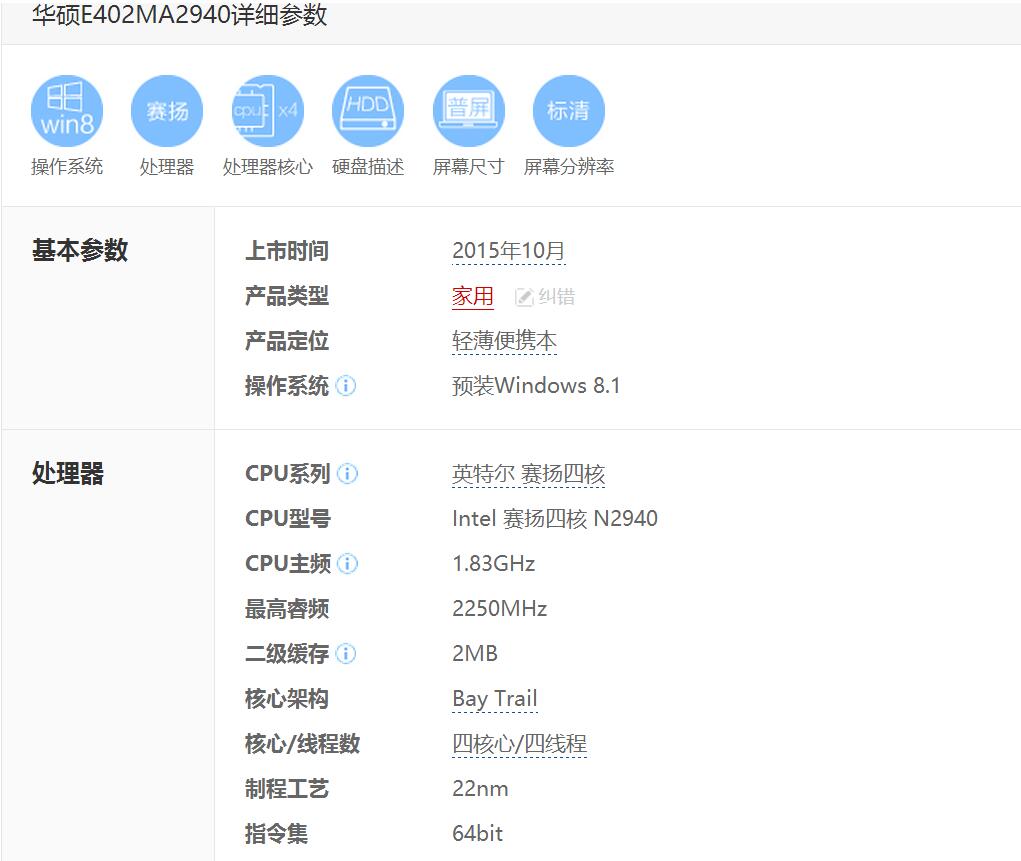Open the 英特尔 赛扬四核 CPU series link

pyautogui.click(x=529, y=474)
